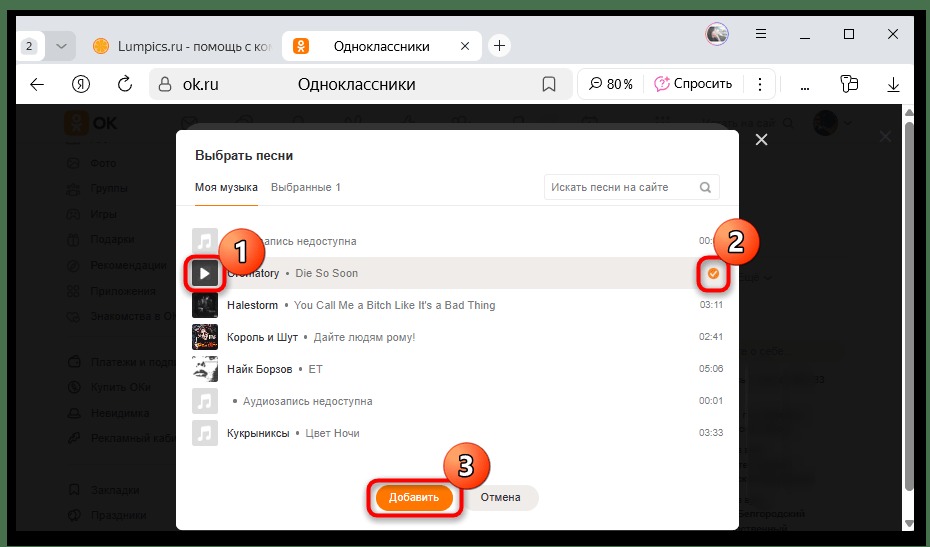Open the collections sidebar icon
Image resolution: width=930 pixels, height=547 pixels.
(x=849, y=84)
